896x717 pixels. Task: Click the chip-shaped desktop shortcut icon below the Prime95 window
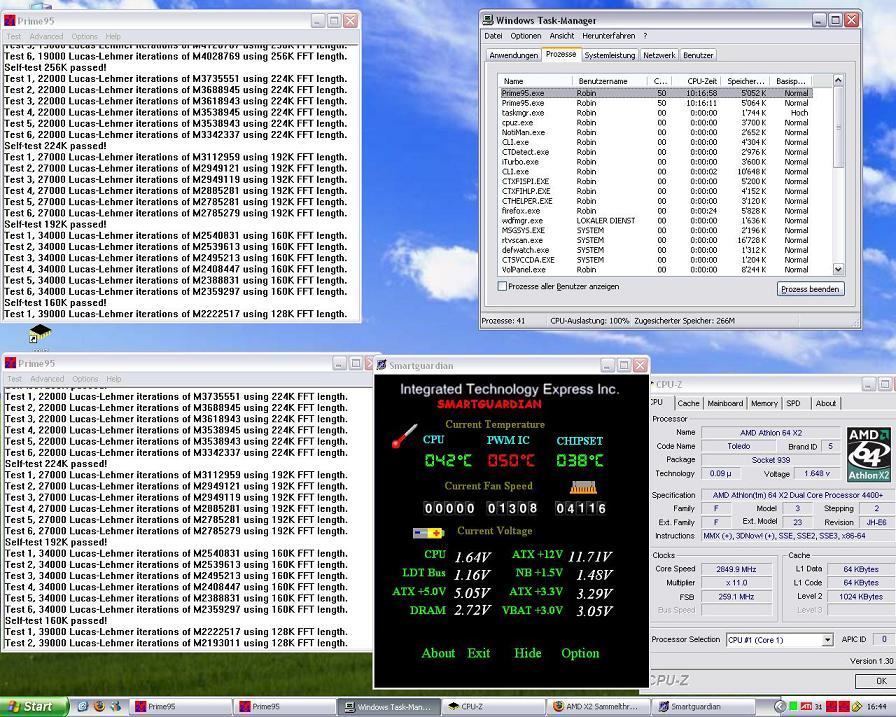tap(40, 334)
